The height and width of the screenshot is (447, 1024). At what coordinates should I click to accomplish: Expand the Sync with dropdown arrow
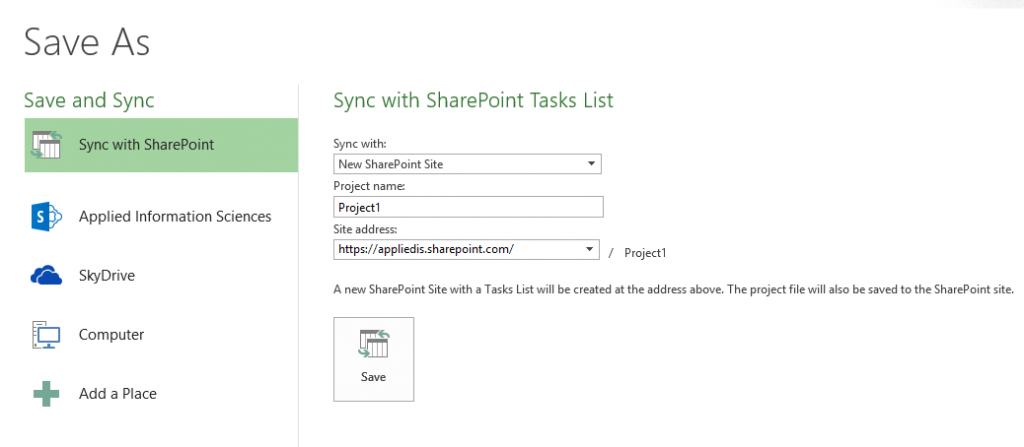pyautogui.click(x=591, y=164)
